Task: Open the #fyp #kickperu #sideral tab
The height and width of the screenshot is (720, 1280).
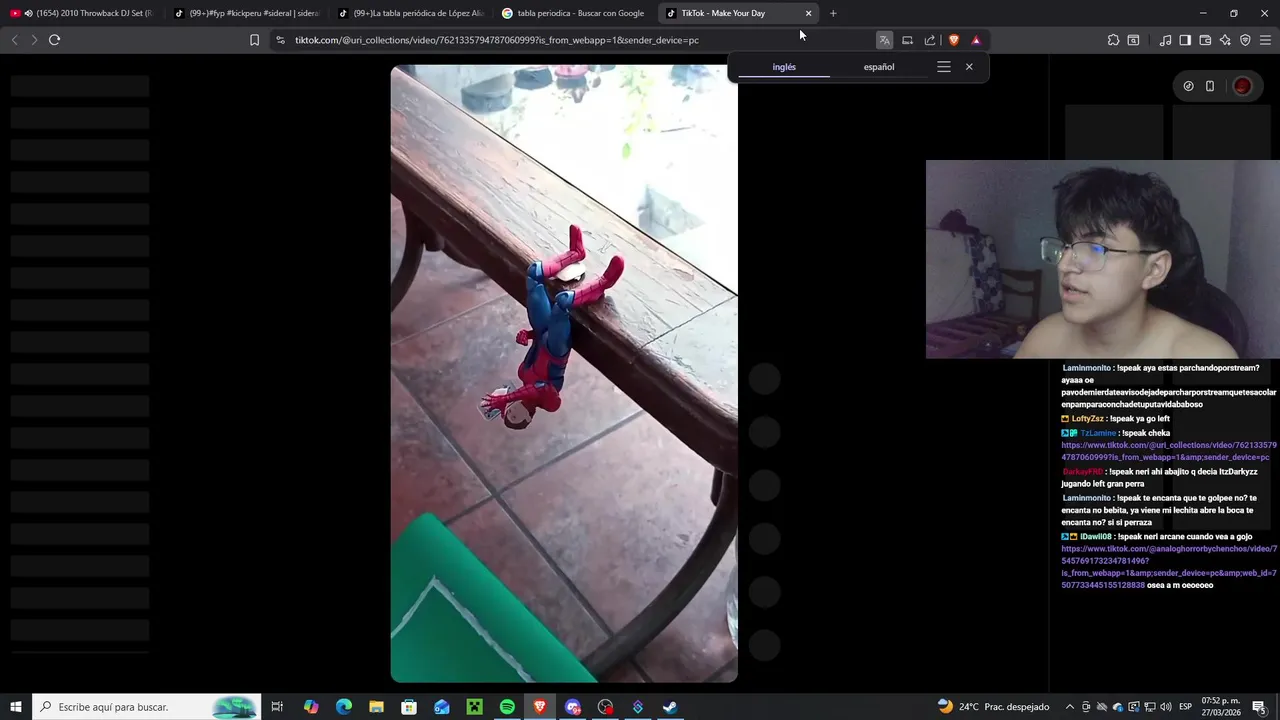Action: (x=246, y=13)
